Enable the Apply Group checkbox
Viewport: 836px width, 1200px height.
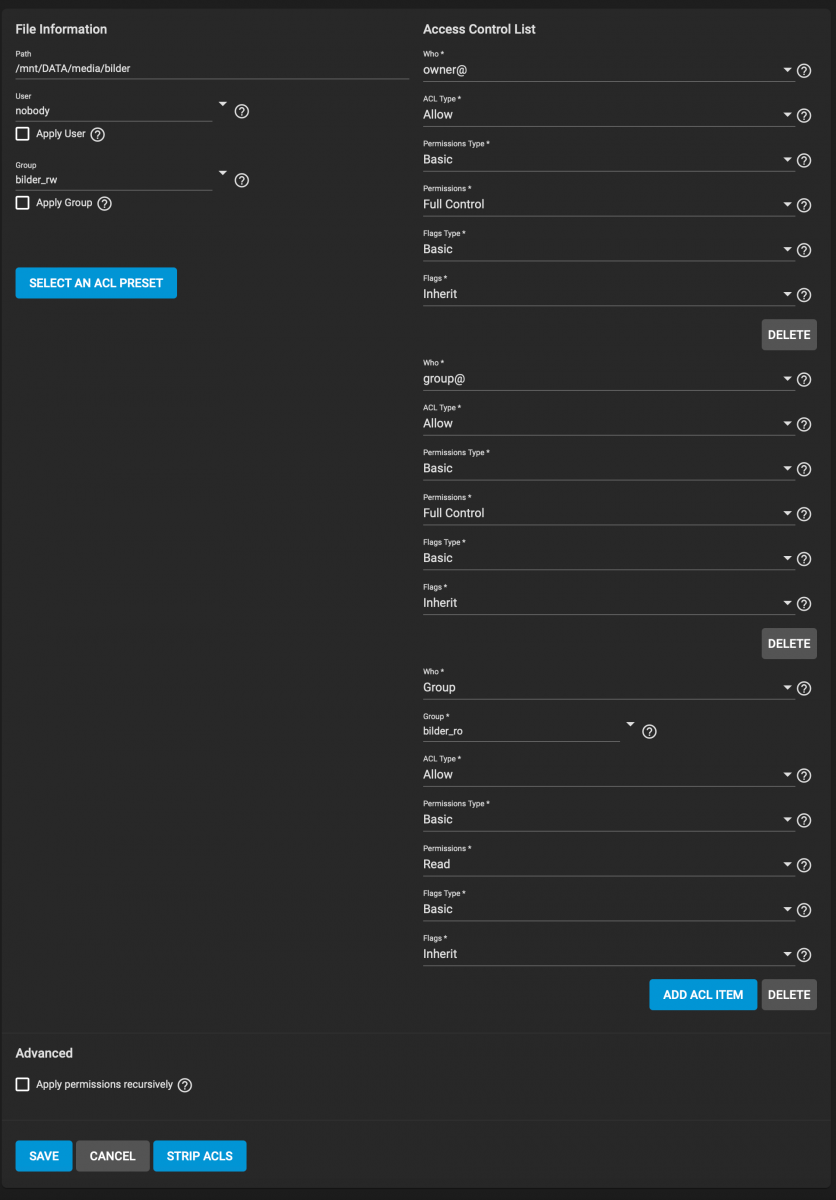tap(23, 203)
